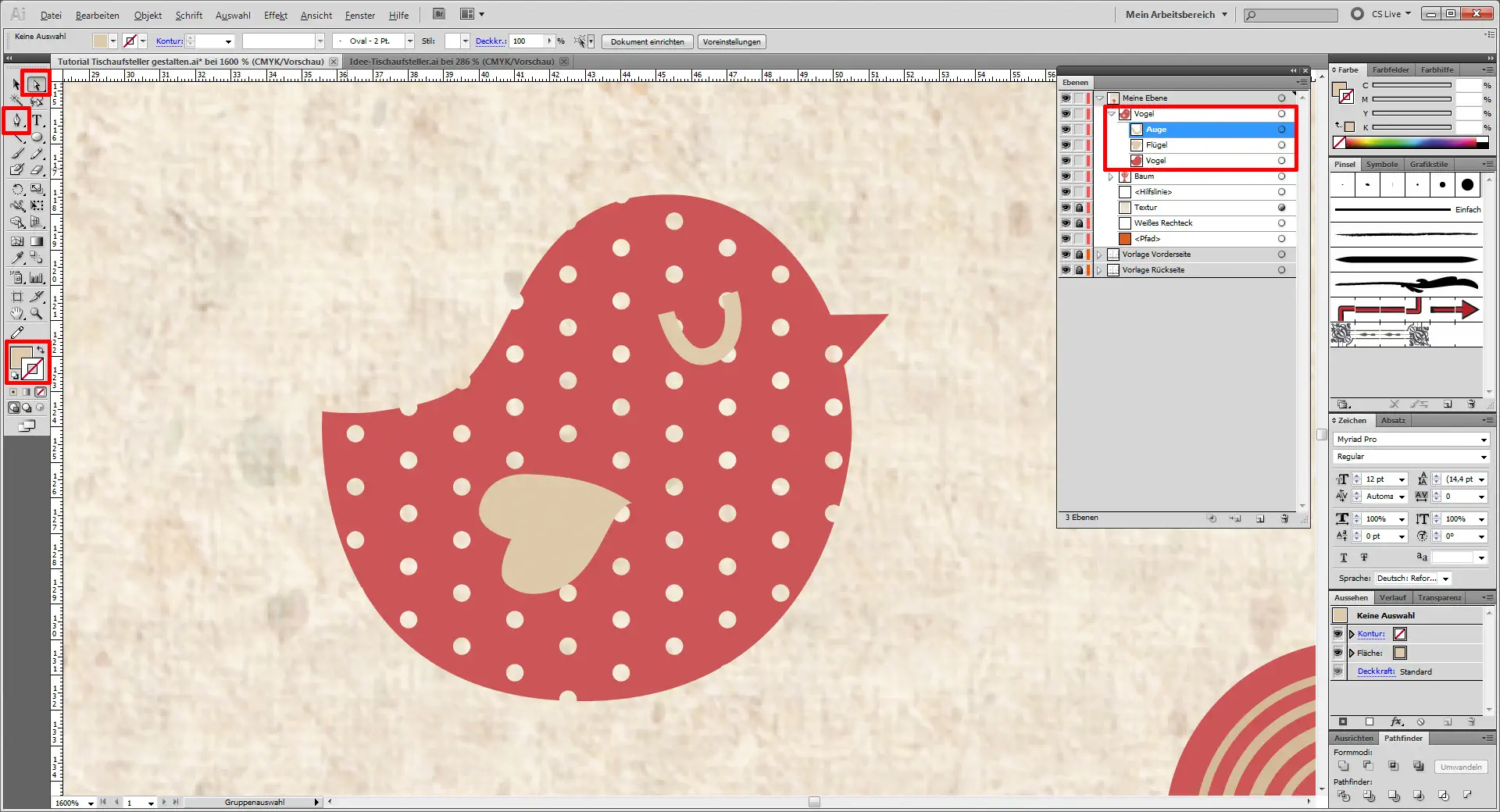Select the Type tool
The image size is (1500, 812).
(x=37, y=120)
